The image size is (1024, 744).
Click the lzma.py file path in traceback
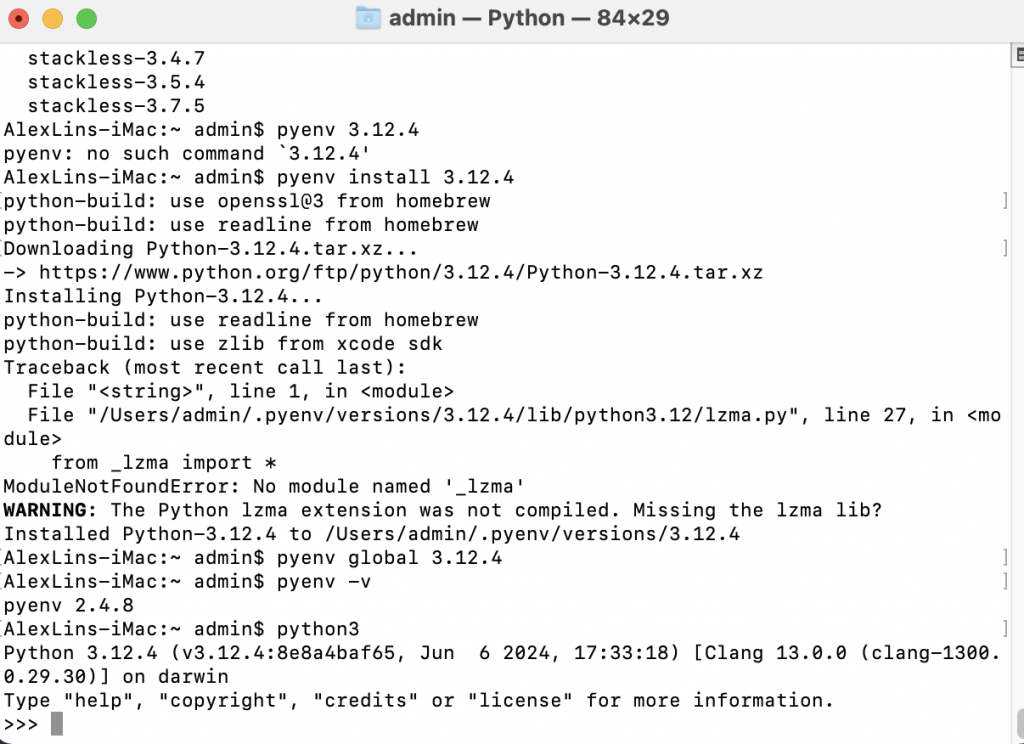443,415
